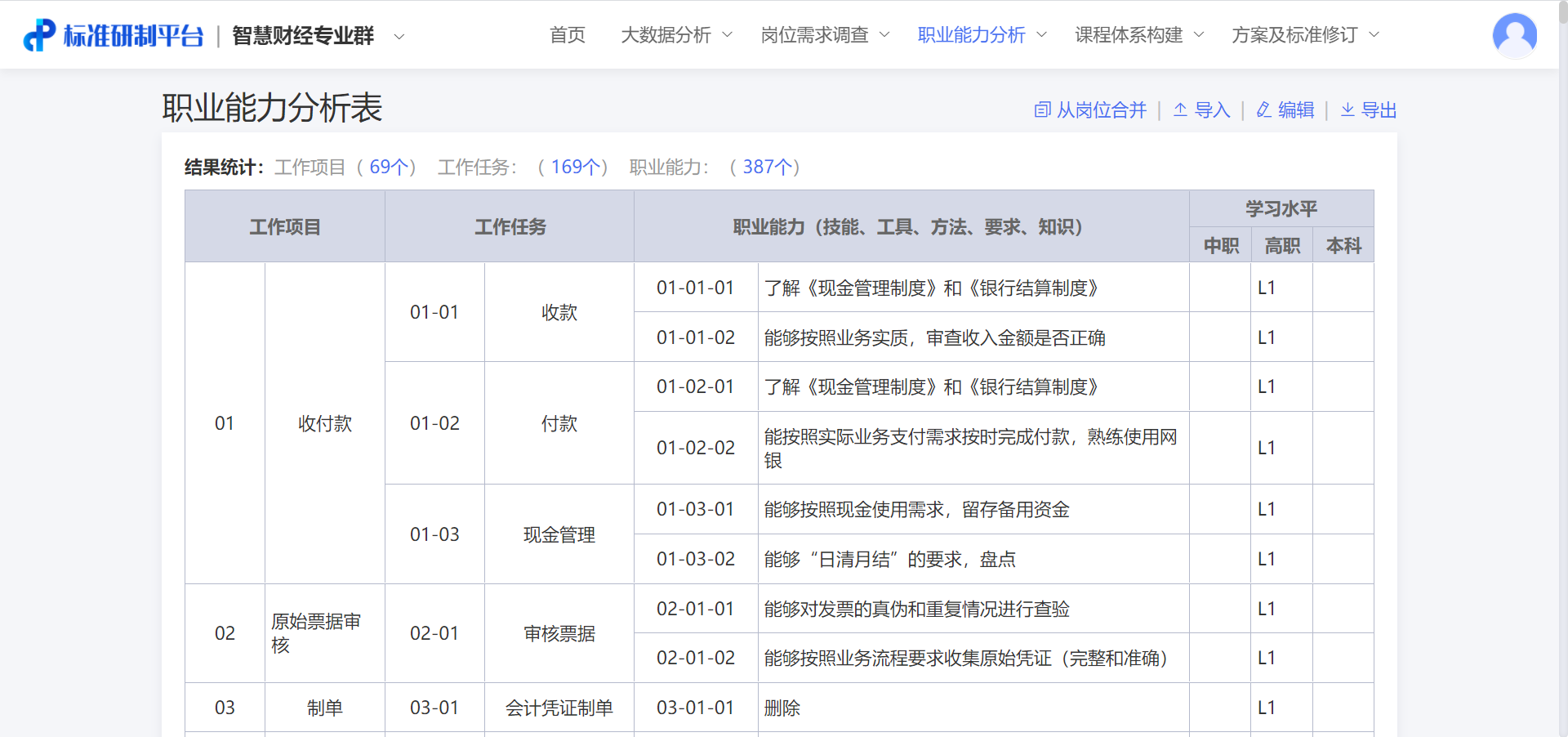Expand the 智慧财经专业群 group dropdown arrow
The width and height of the screenshot is (1568, 737).
pyautogui.click(x=399, y=37)
